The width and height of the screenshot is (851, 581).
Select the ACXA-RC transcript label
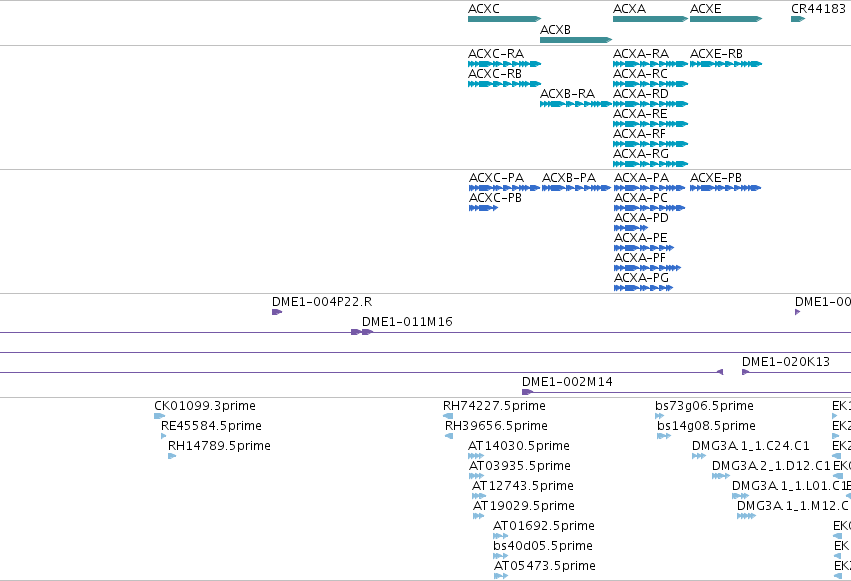[x=640, y=74]
